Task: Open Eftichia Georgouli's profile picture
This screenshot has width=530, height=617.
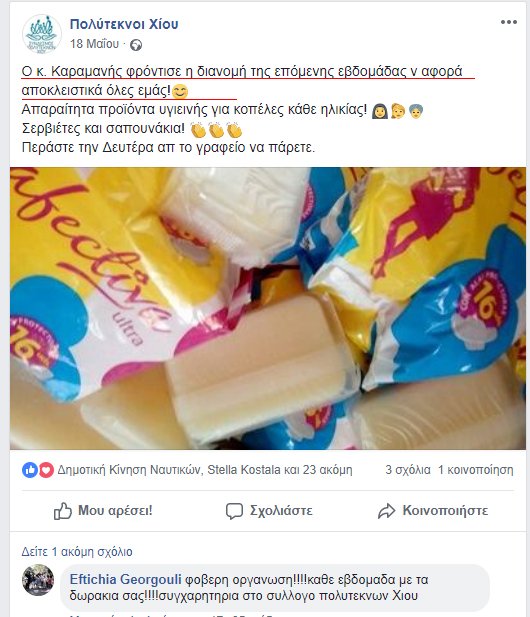Action: click(38, 580)
